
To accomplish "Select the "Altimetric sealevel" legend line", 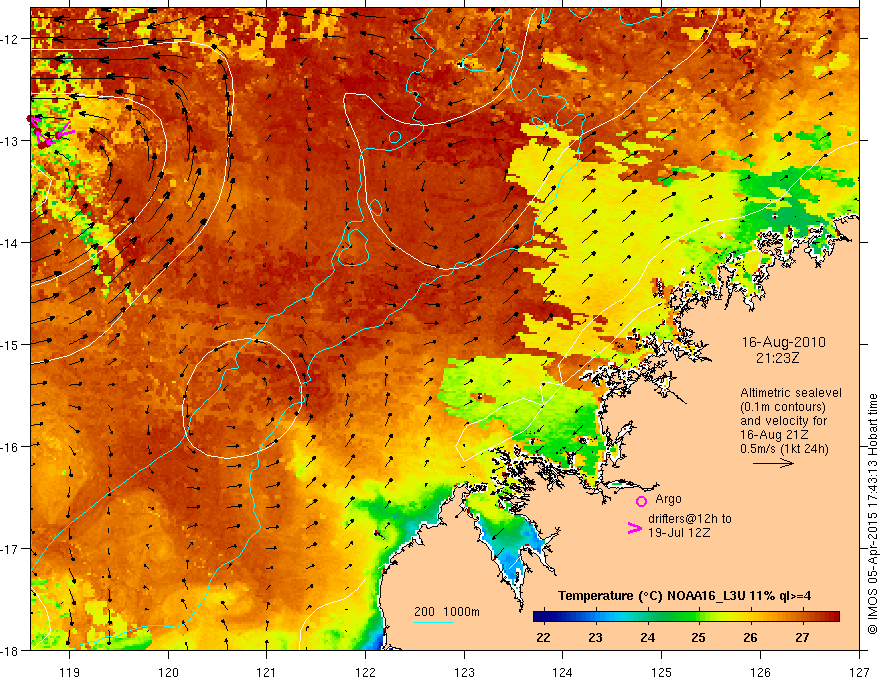I will [x=791, y=393].
